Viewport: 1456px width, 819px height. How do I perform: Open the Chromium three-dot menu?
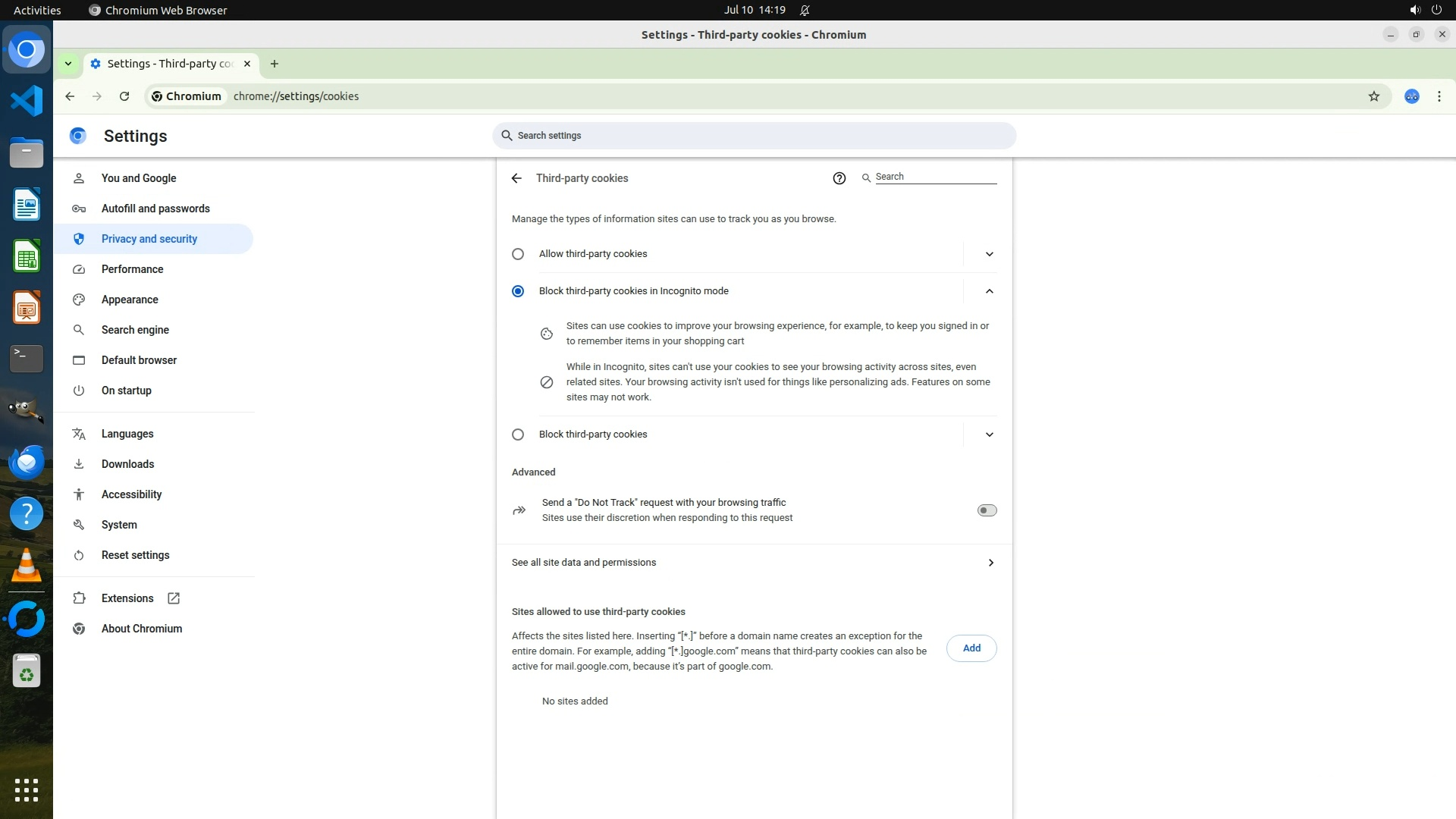(1439, 96)
